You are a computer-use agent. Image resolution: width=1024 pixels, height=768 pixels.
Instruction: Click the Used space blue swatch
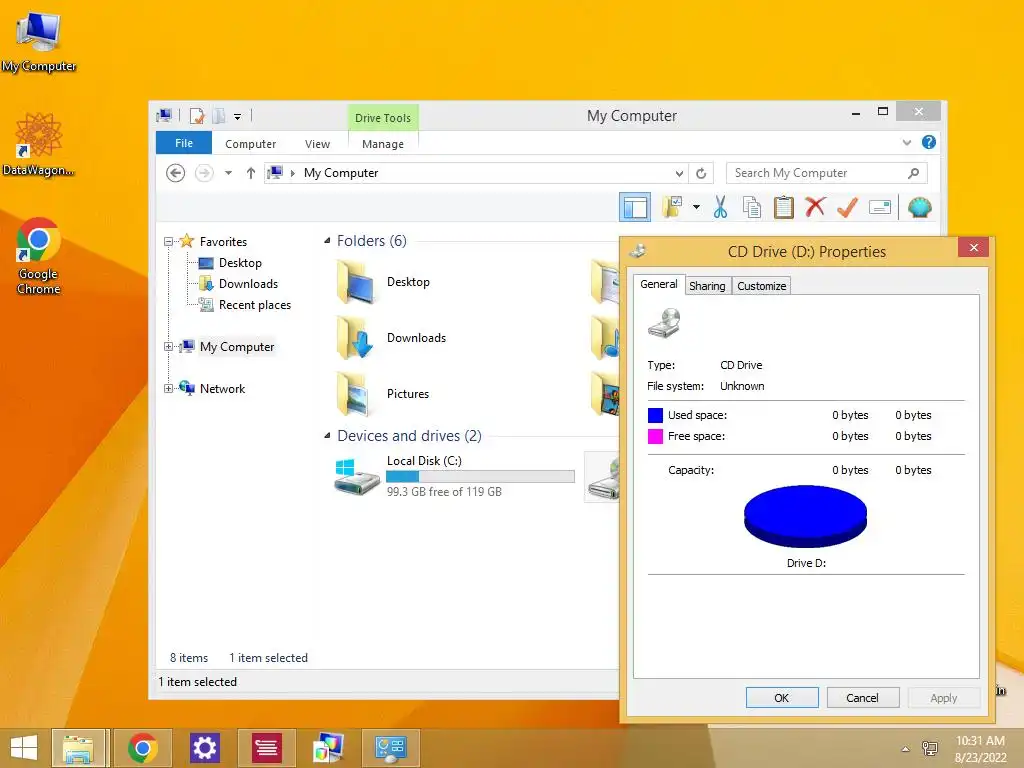tap(655, 415)
